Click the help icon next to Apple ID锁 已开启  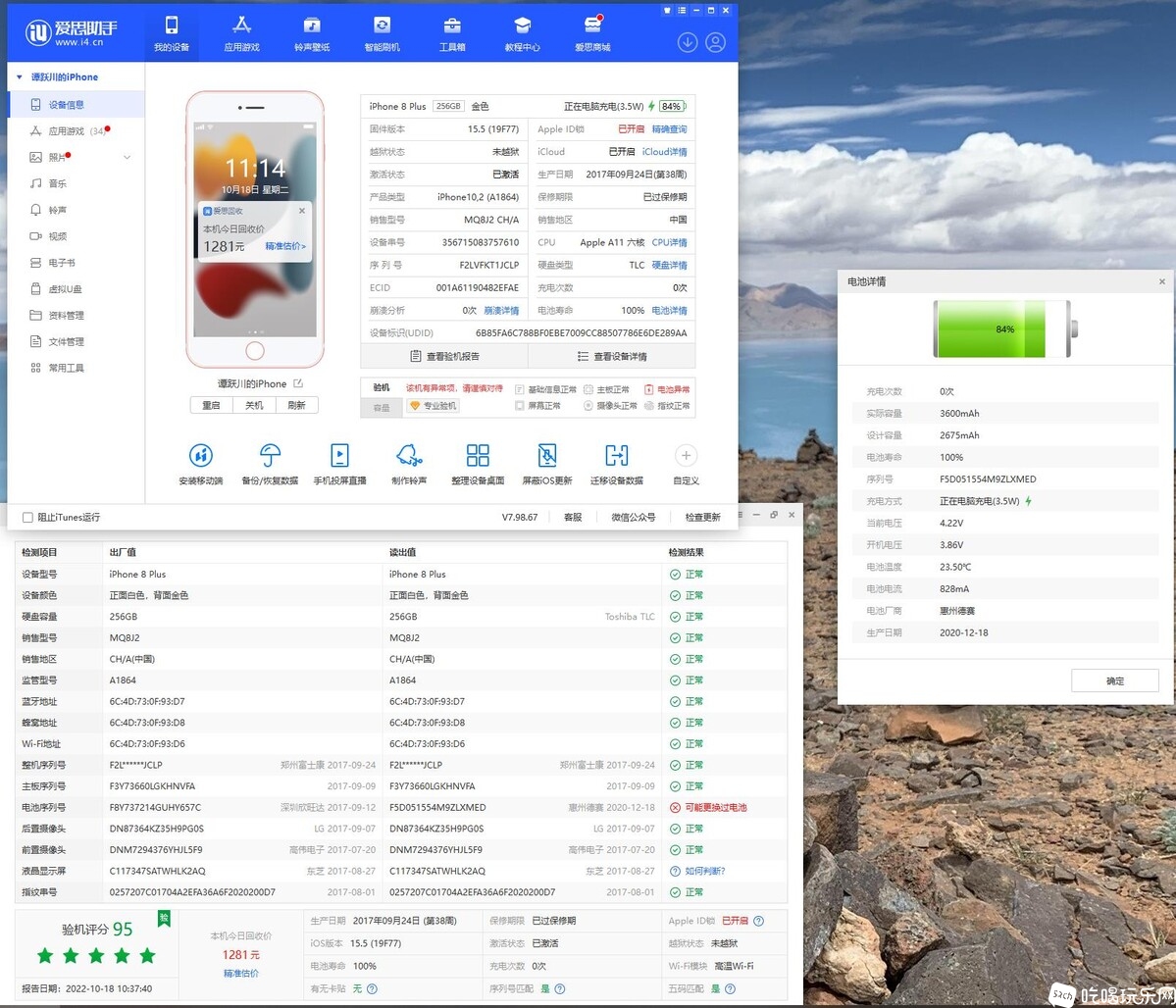coord(759,921)
